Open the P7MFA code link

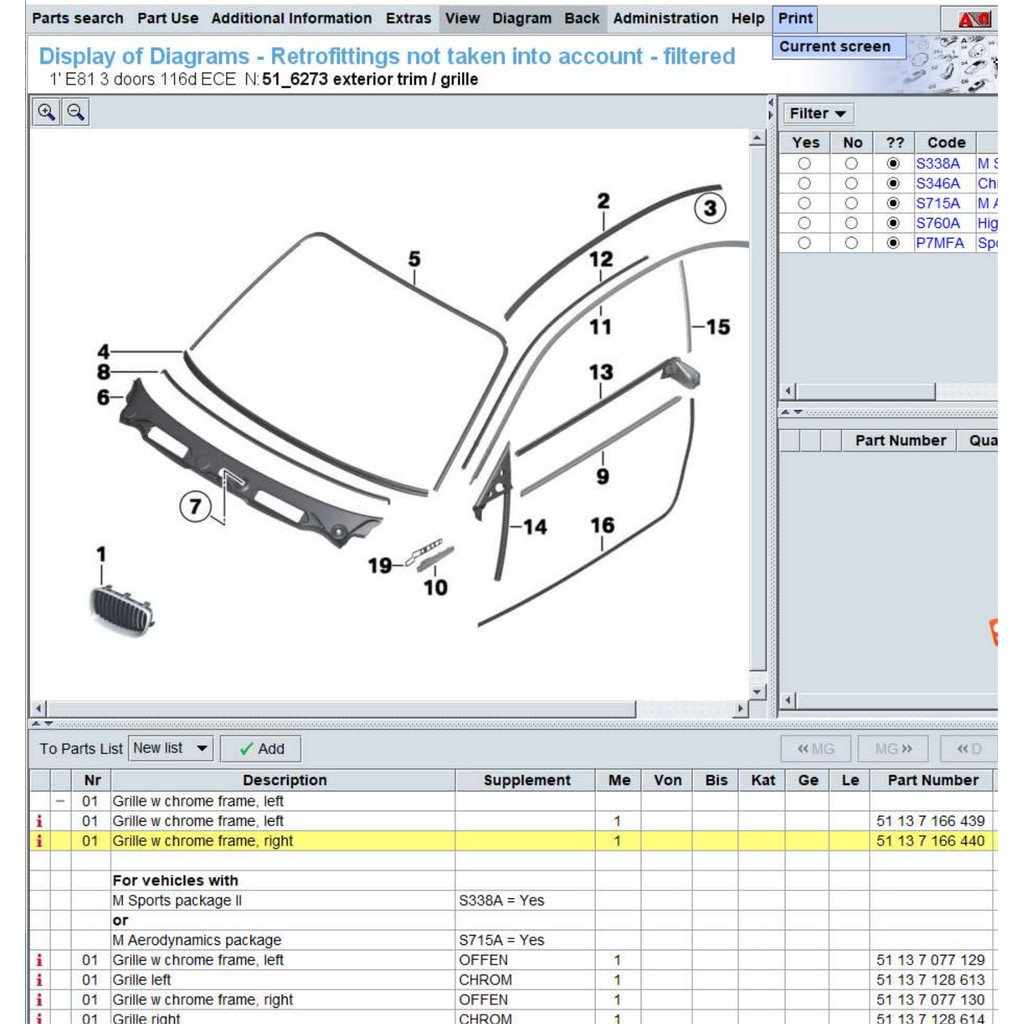tap(940, 243)
